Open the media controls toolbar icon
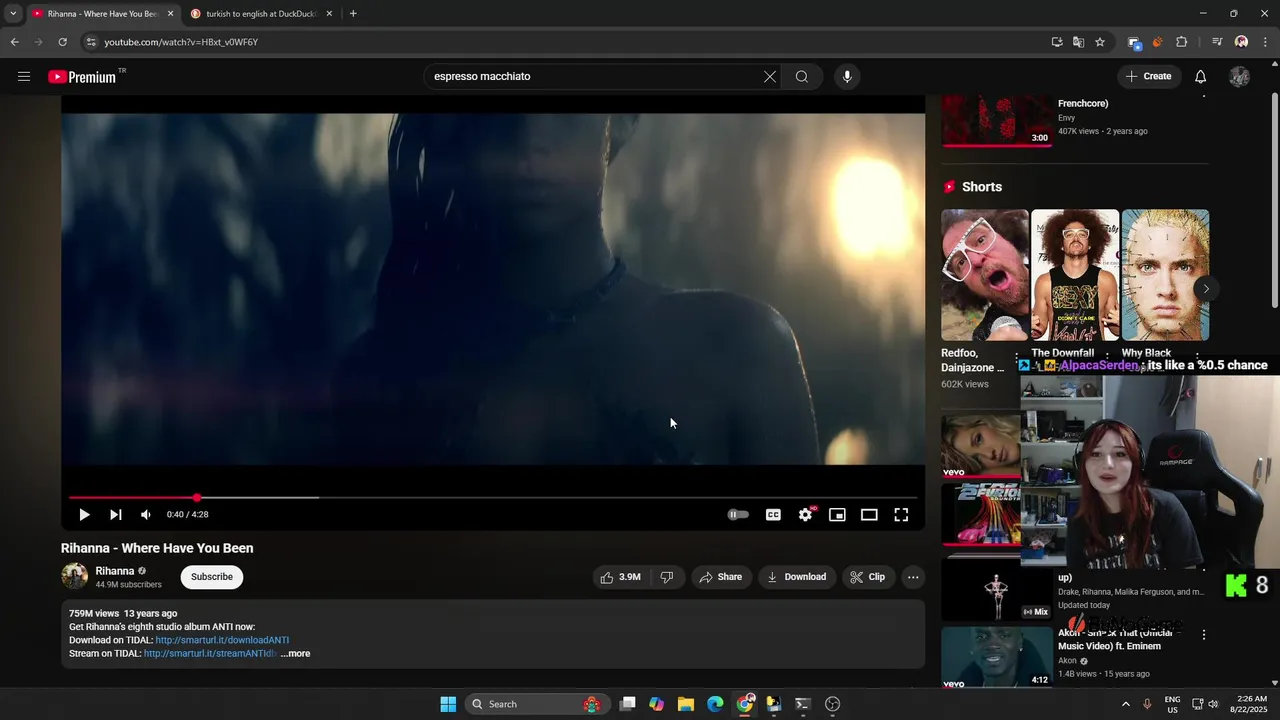 coord(1217,42)
